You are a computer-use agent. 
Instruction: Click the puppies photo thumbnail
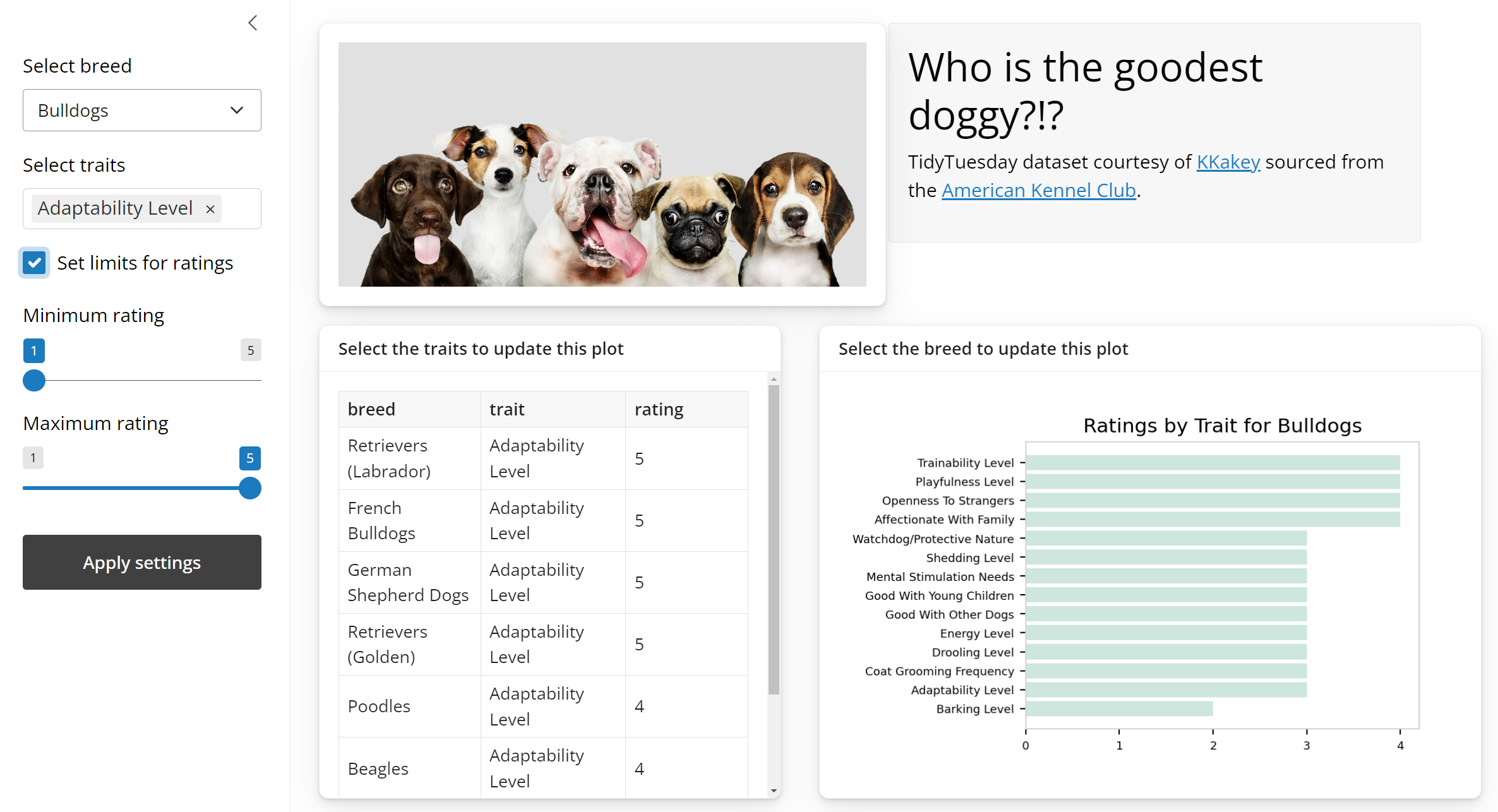(x=602, y=165)
